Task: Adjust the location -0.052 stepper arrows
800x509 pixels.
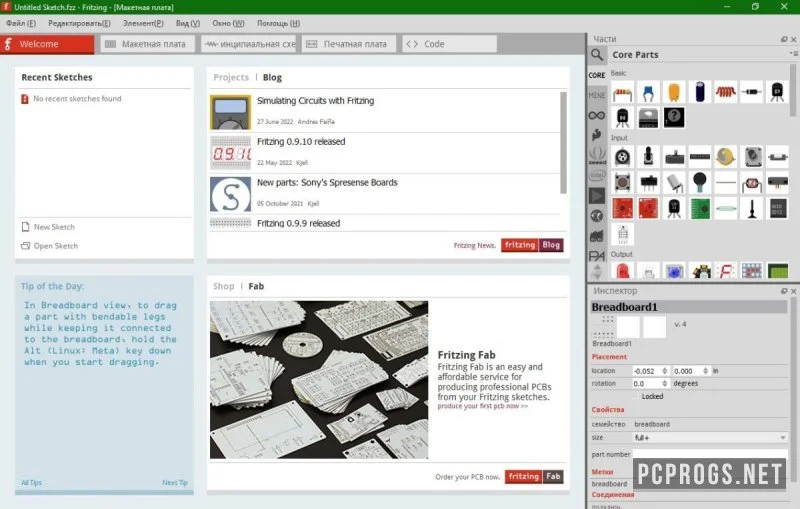Action: click(664, 371)
